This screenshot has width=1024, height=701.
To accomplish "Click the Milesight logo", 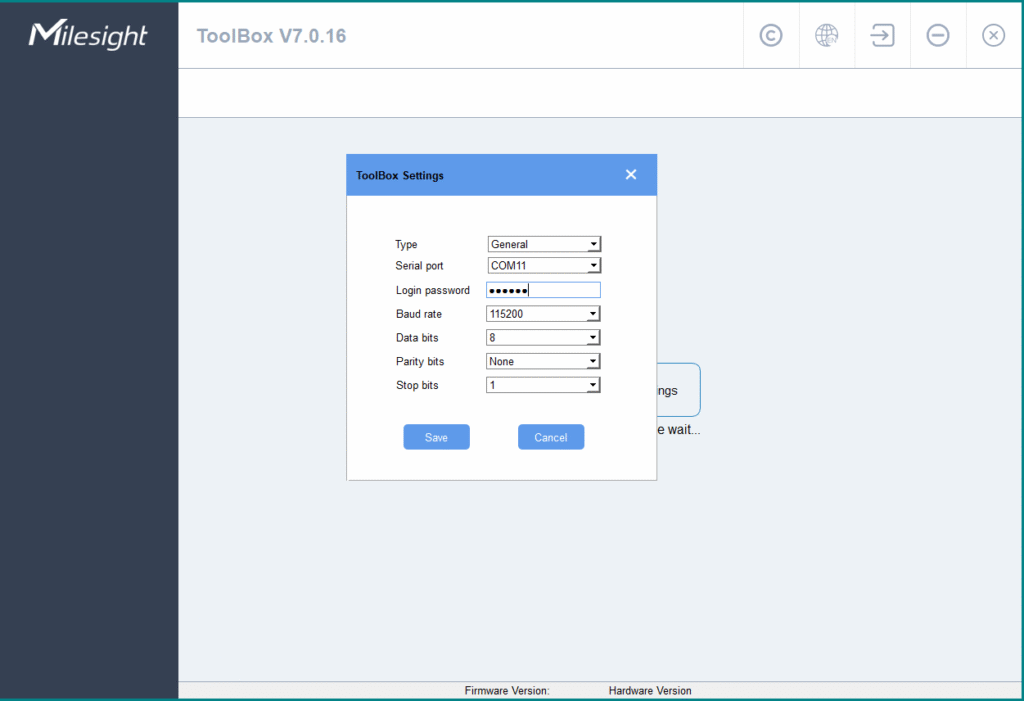I will click(x=88, y=36).
